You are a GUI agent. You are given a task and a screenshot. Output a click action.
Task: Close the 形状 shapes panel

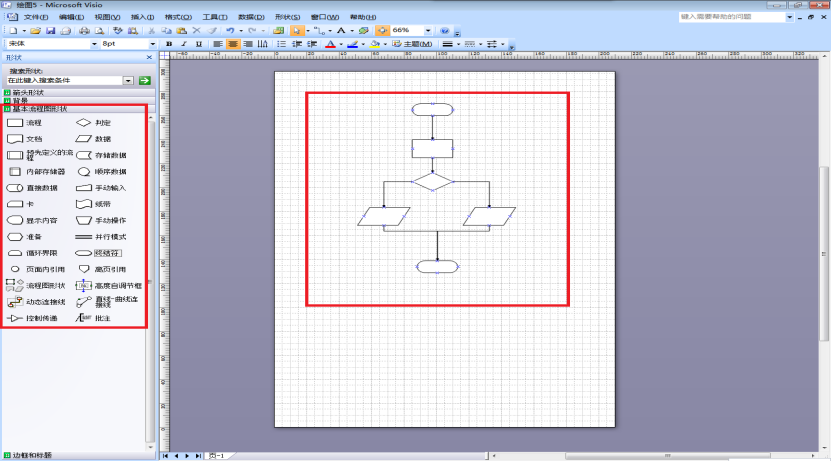(x=149, y=57)
